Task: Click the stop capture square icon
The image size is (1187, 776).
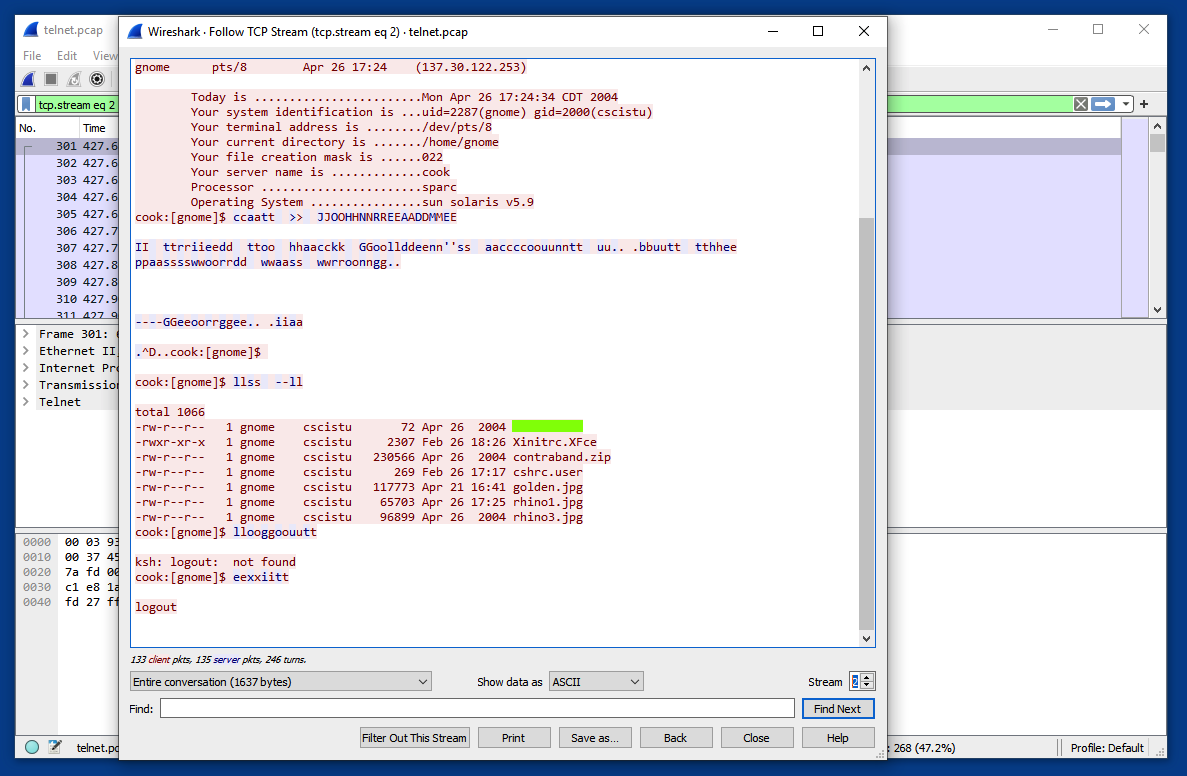Action: tap(51, 79)
